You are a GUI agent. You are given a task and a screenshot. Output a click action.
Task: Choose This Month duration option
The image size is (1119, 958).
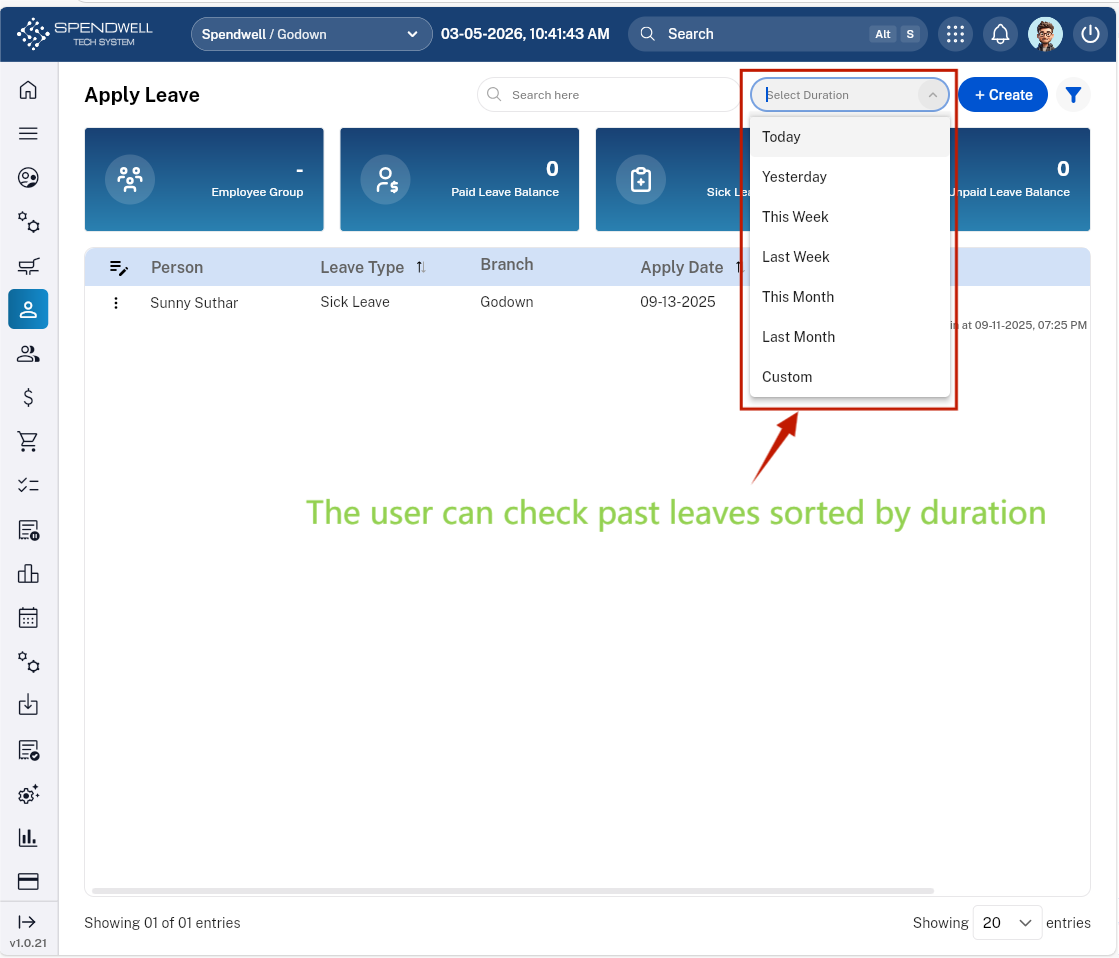[x=849, y=297]
